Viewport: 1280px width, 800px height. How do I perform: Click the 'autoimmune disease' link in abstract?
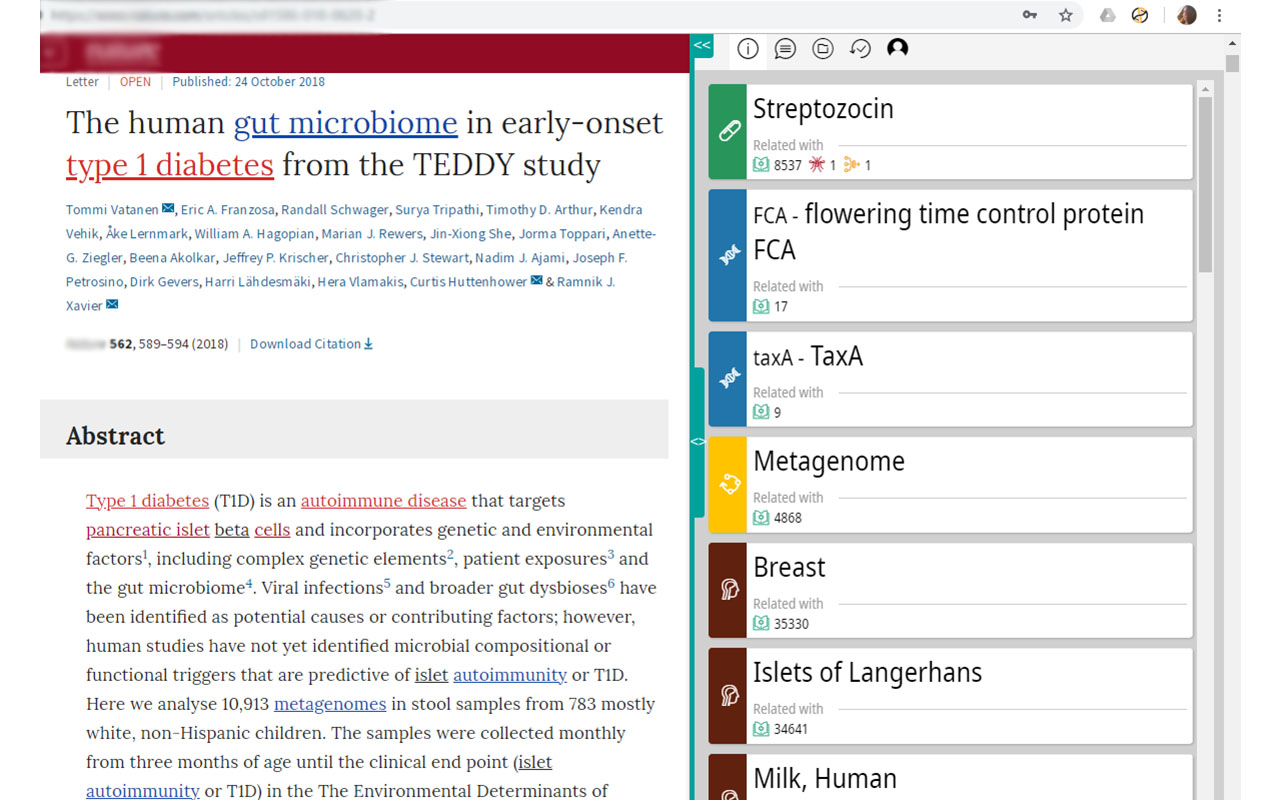coord(383,501)
